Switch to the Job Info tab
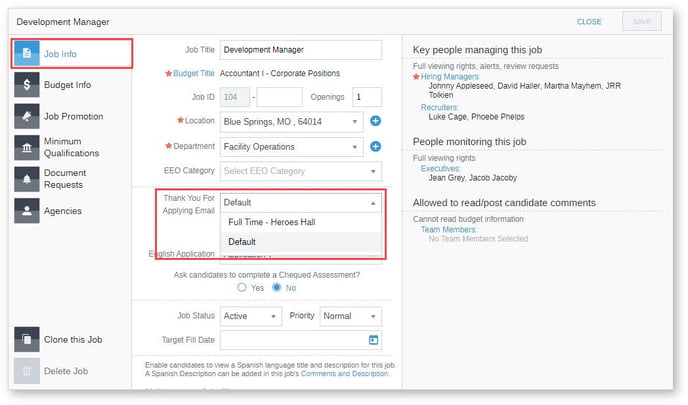 (x=72, y=54)
